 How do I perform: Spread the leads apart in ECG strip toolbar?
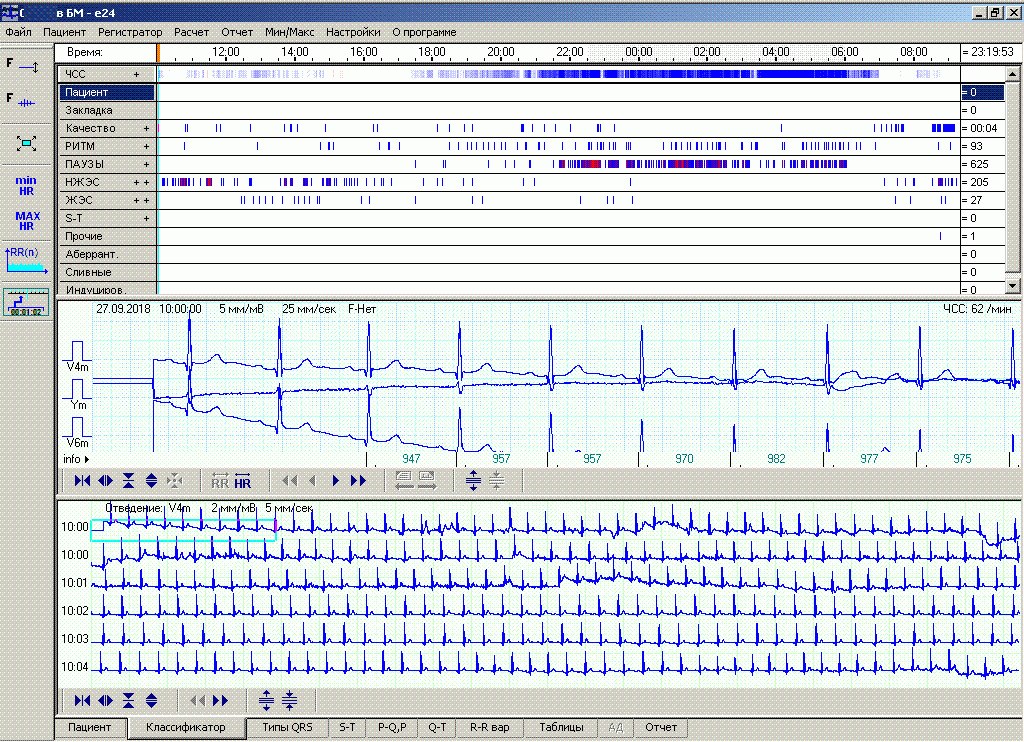click(473, 481)
